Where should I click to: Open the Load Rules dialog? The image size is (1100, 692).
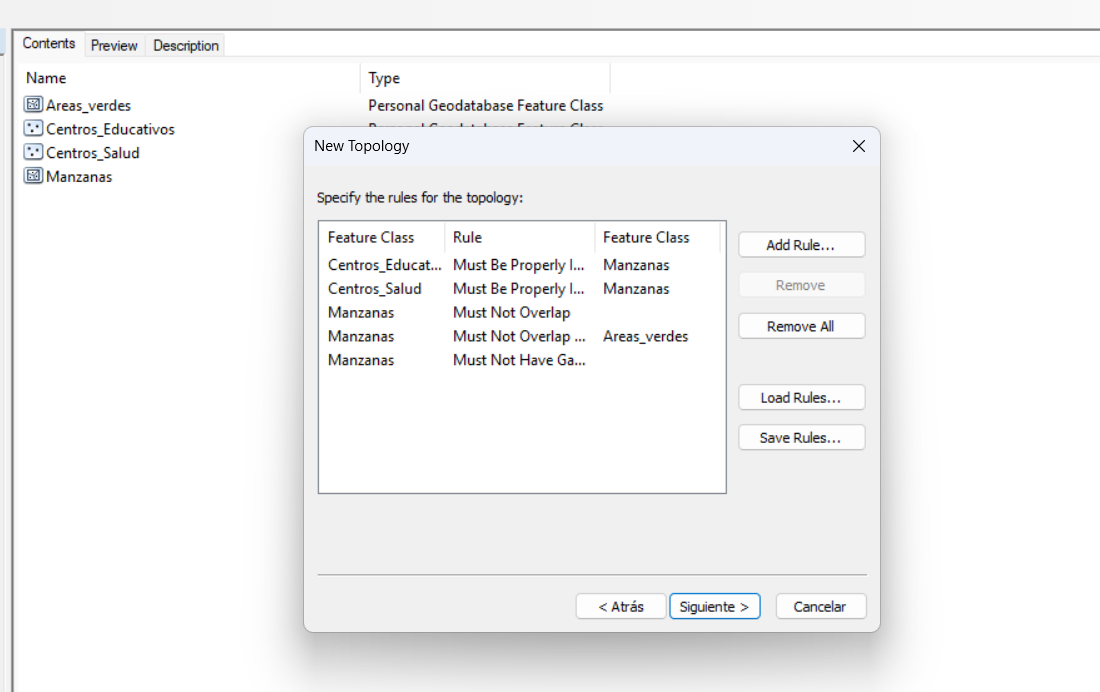[801, 398]
